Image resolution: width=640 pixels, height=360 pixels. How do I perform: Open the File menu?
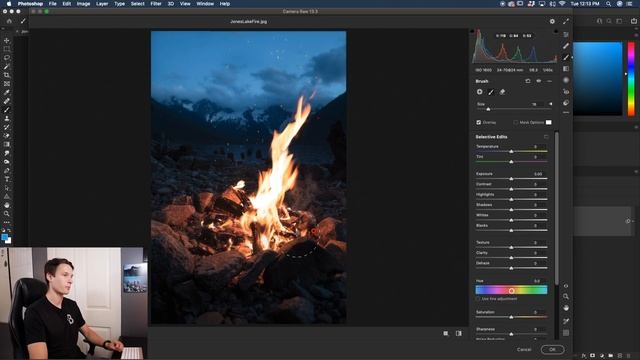pos(53,4)
